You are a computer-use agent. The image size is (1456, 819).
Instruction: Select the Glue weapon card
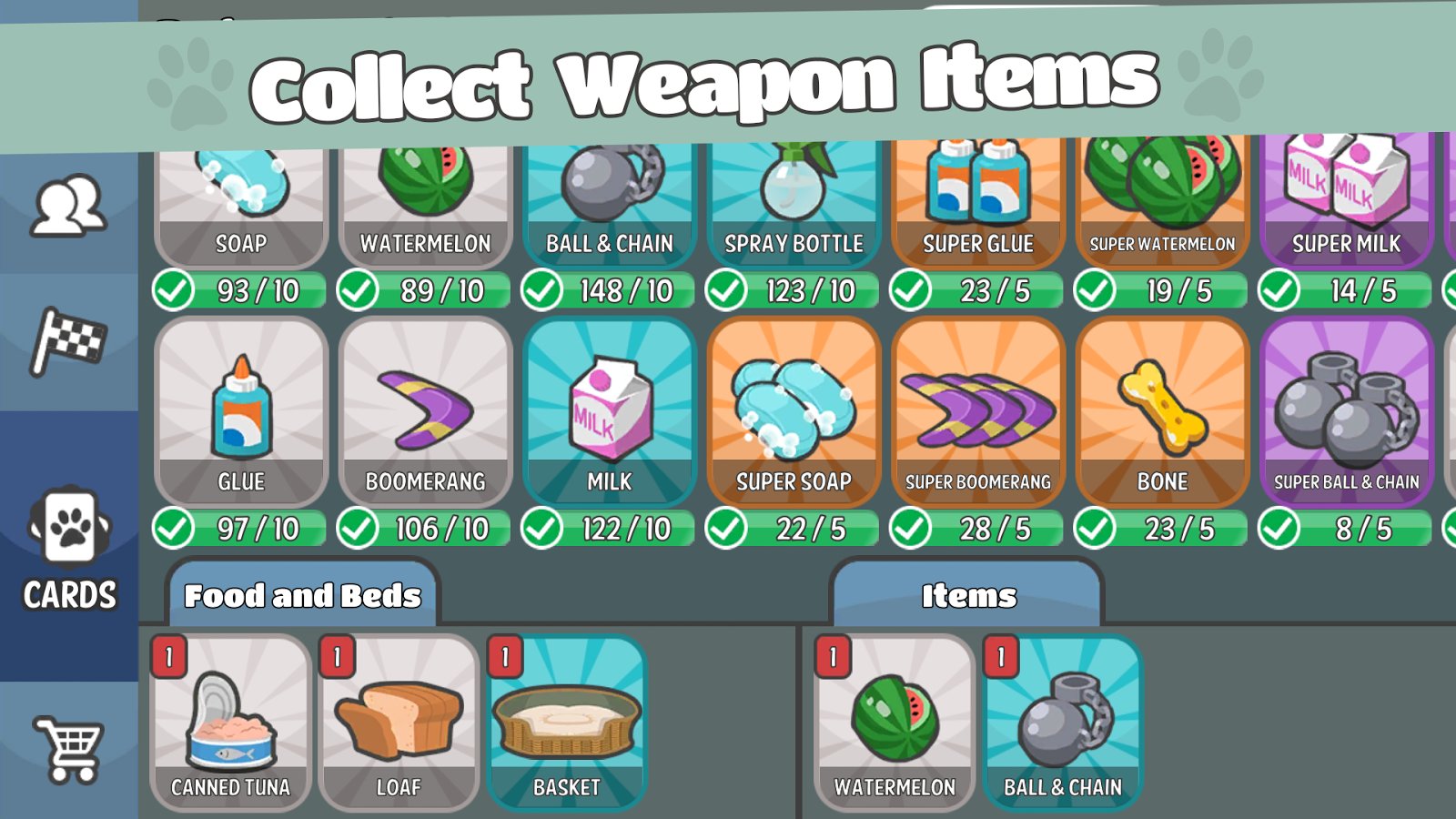pos(241,412)
